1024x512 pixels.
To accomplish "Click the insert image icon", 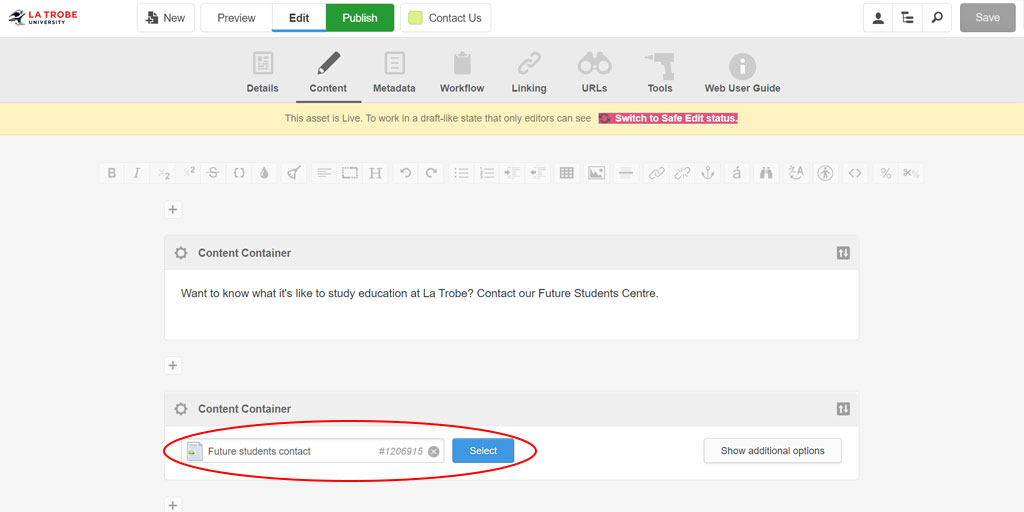I will click(x=596, y=173).
